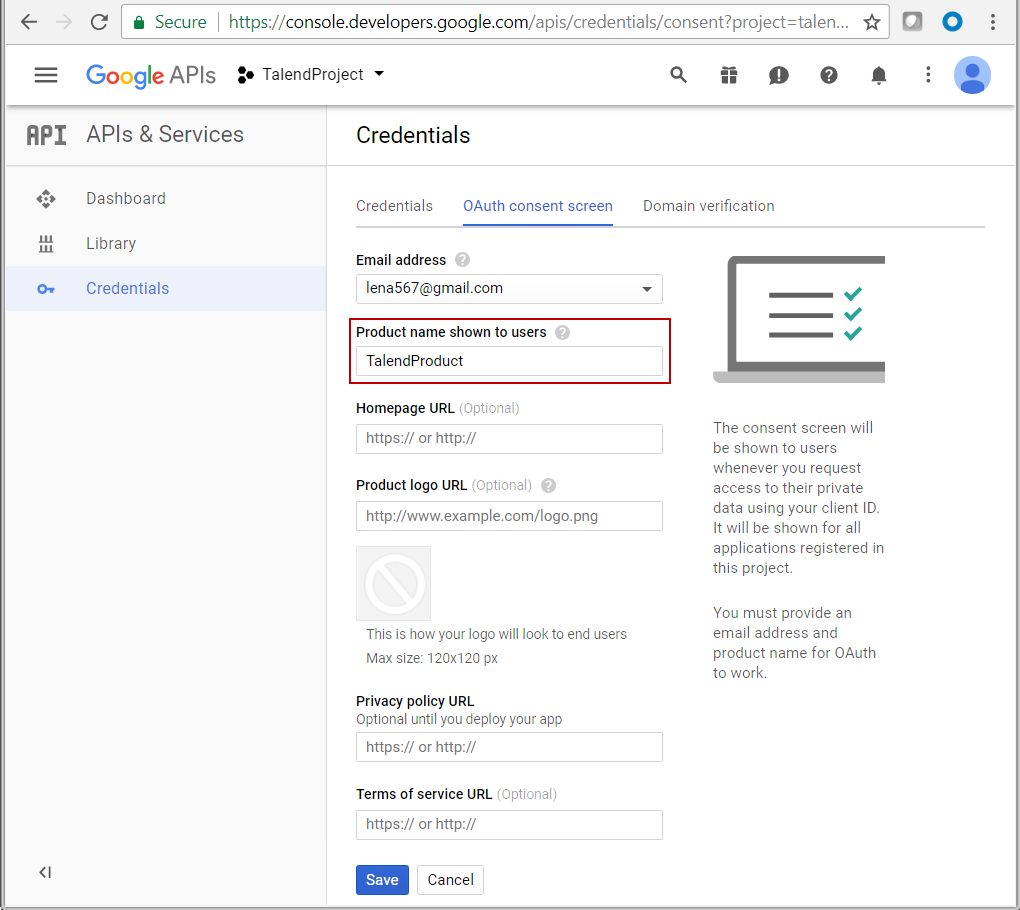Focus the Product name shown to users field
The image size is (1020, 910).
[509, 361]
